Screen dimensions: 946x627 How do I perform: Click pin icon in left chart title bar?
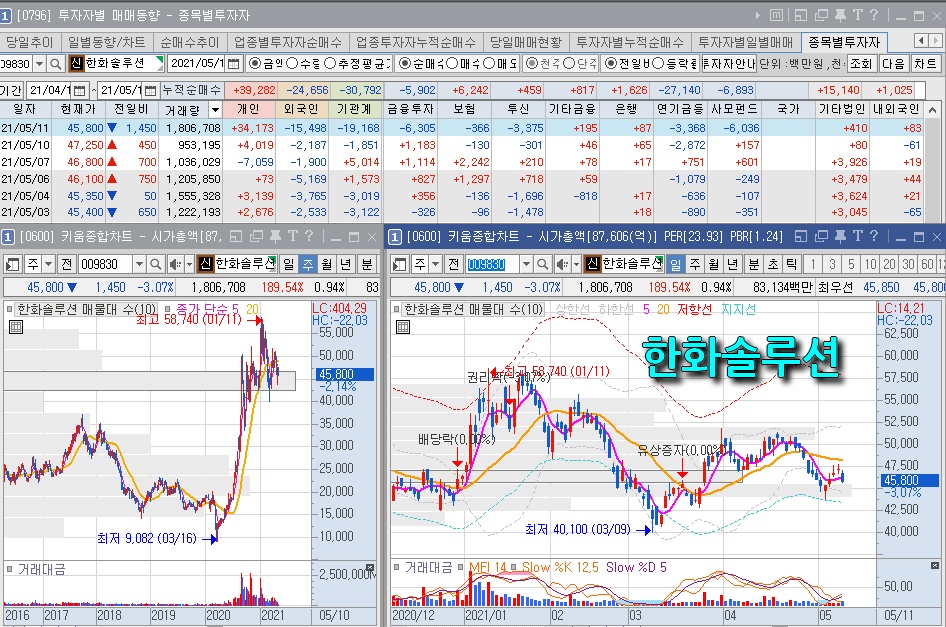tap(276, 237)
